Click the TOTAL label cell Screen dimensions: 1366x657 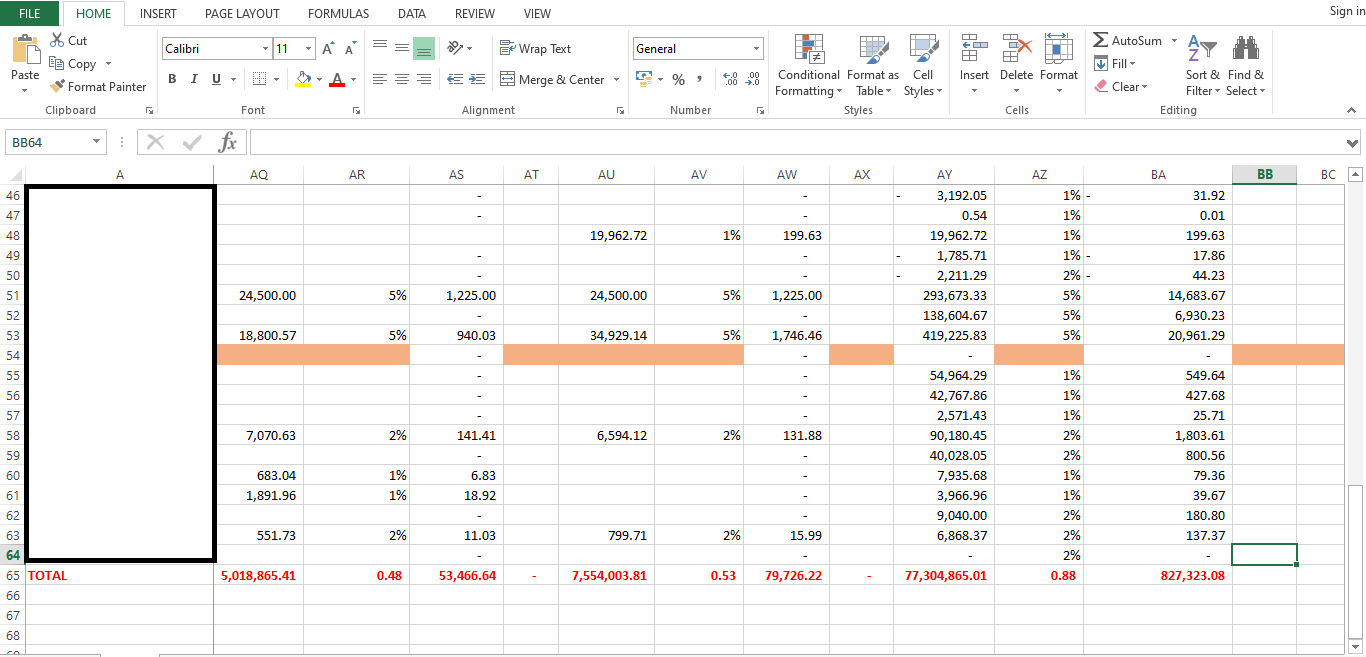coord(120,576)
